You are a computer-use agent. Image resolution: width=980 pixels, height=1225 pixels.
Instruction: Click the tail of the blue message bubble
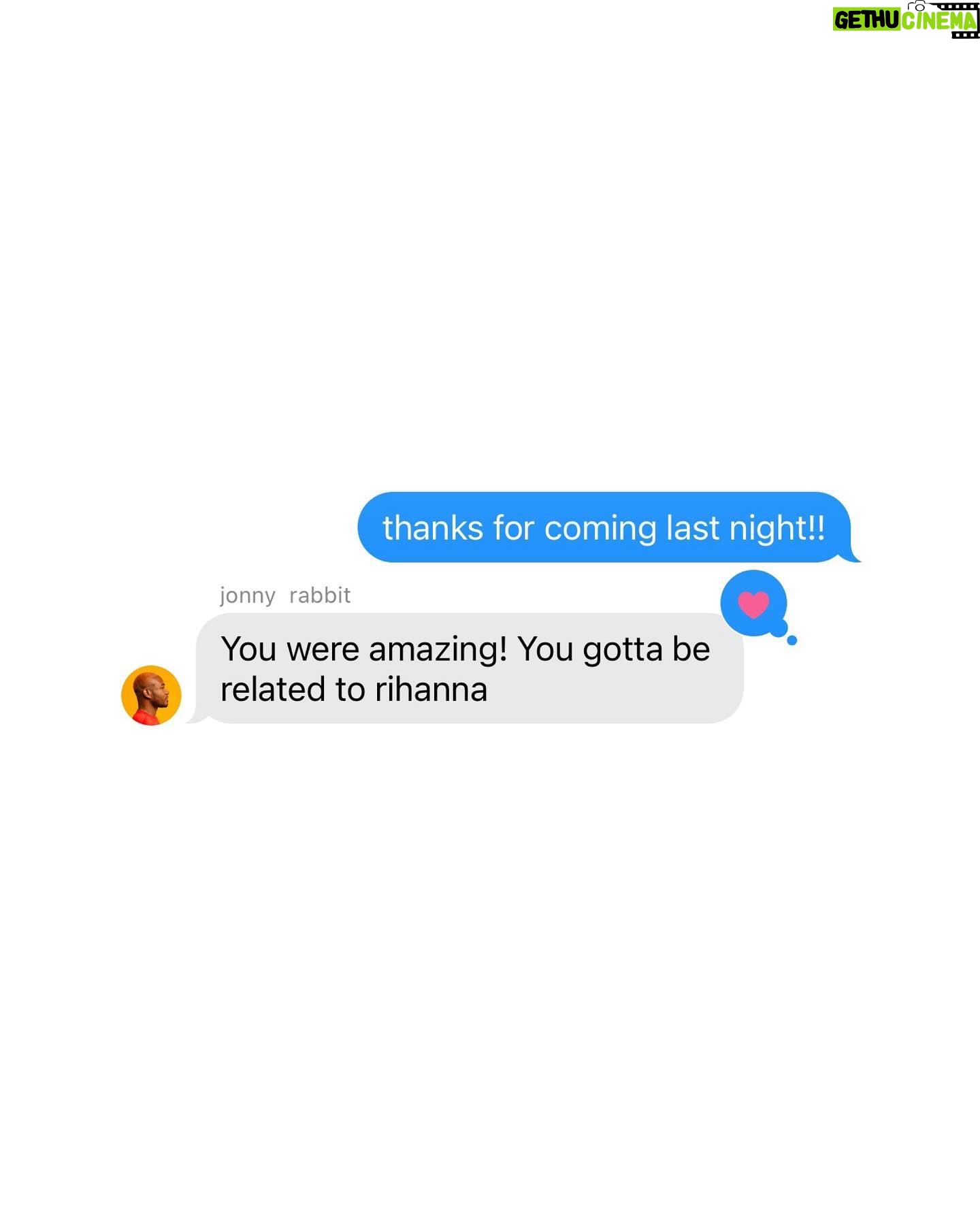pyautogui.click(x=850, y=556)
